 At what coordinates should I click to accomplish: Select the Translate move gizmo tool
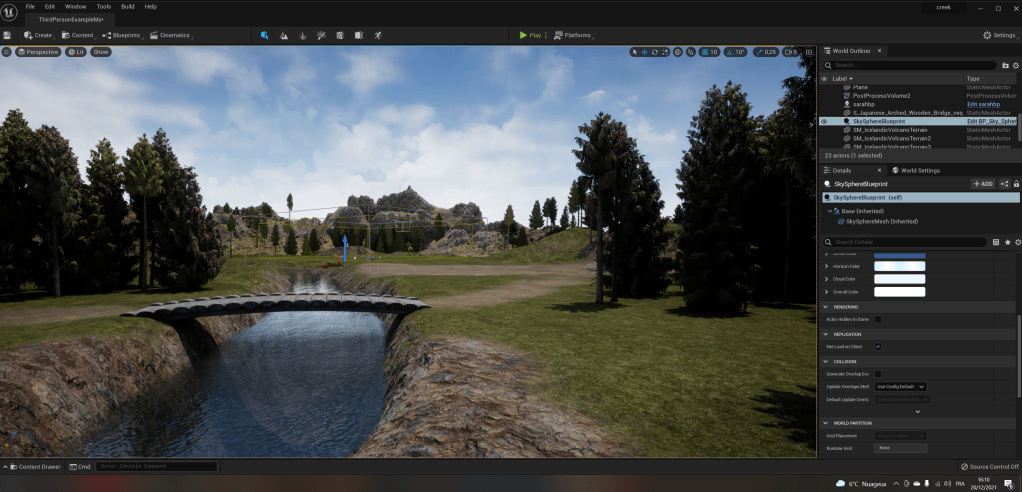pos(644,51)
